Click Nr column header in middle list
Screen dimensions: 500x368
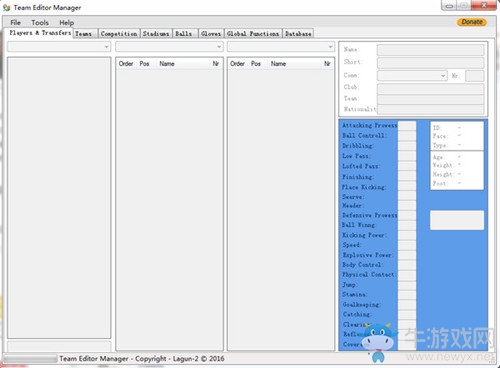[216, 64]
